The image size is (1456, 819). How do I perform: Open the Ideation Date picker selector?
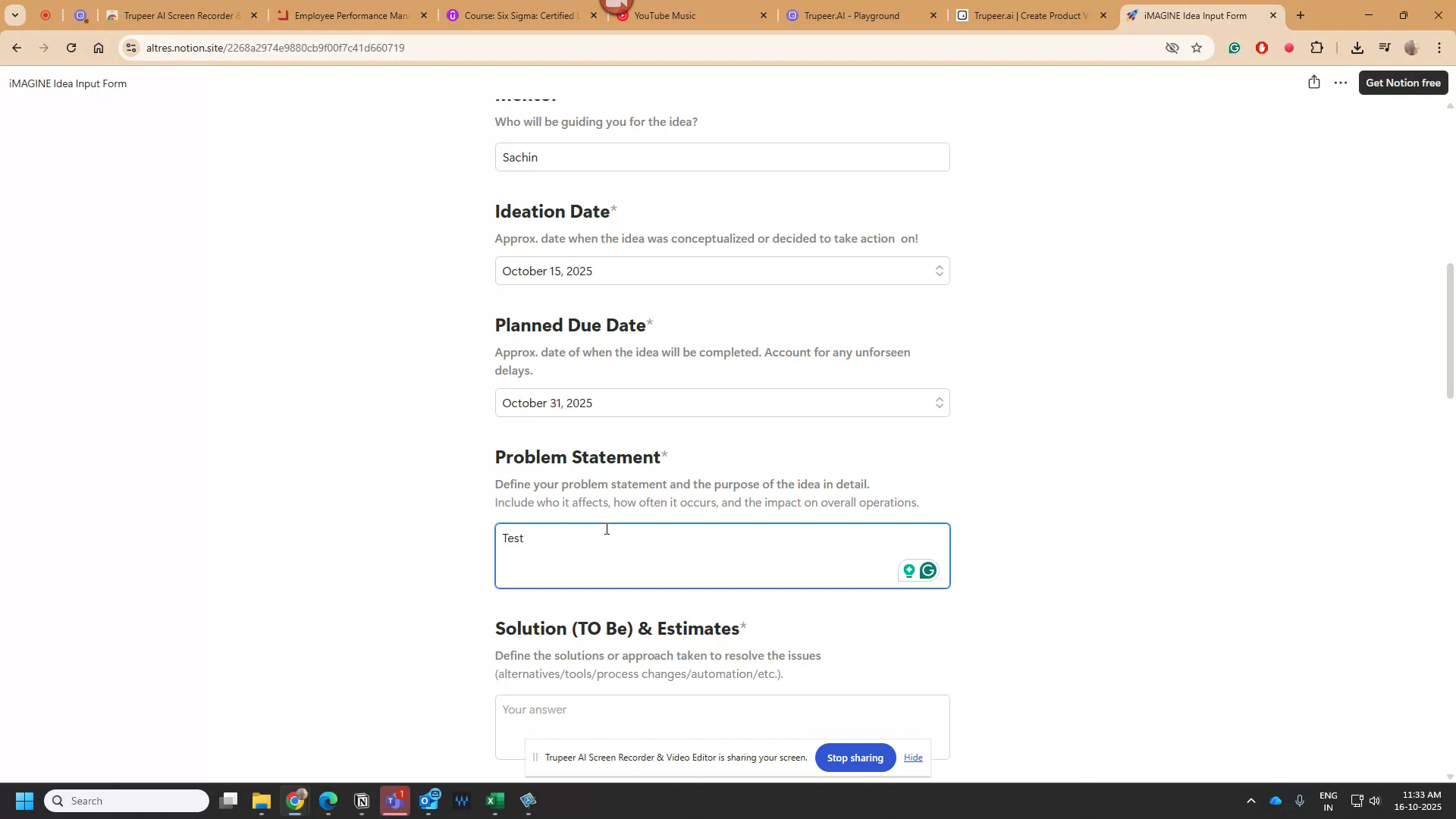click(939, 270)
